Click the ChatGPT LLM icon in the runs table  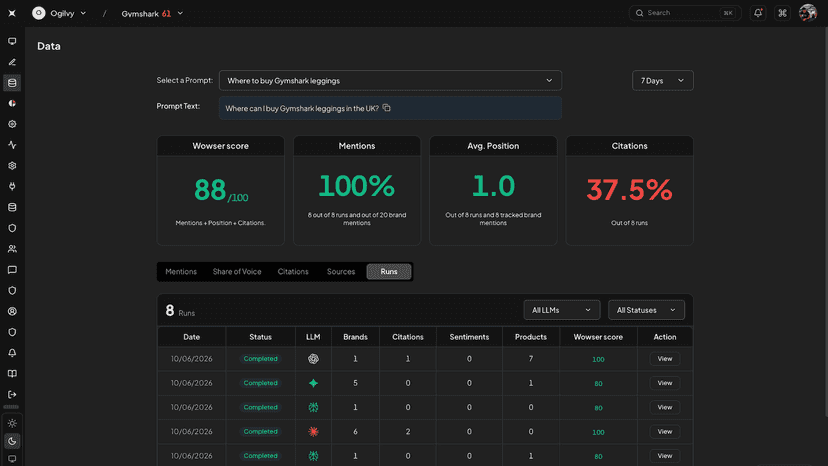pos(313,359)
